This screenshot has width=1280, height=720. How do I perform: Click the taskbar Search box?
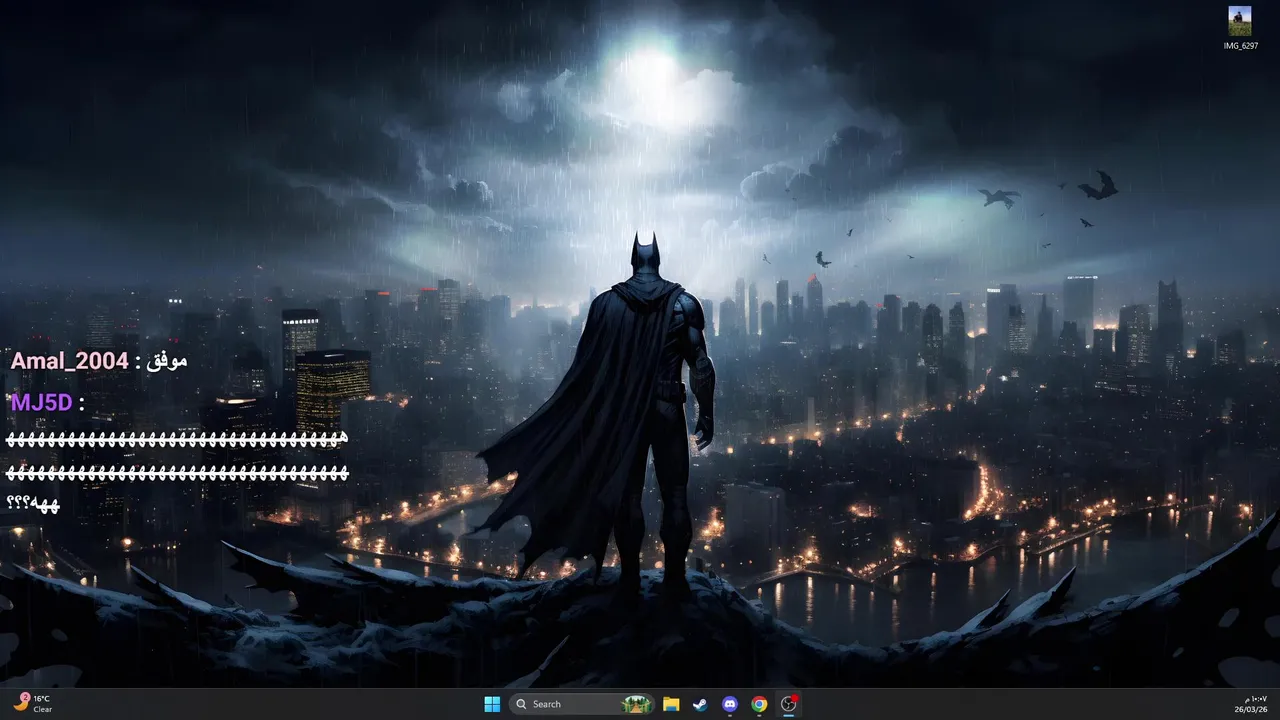pos(582,704)
